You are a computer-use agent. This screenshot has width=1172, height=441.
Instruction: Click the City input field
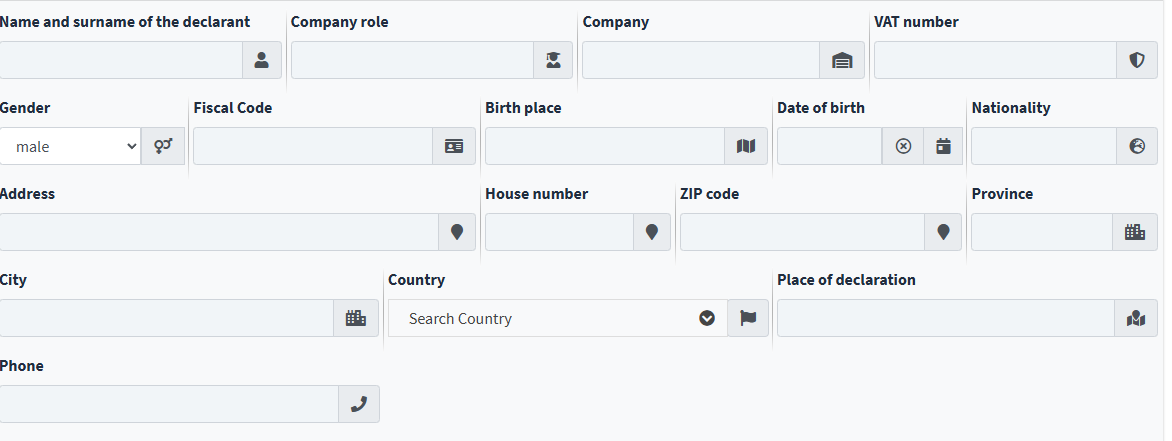(x=167, y=318)
